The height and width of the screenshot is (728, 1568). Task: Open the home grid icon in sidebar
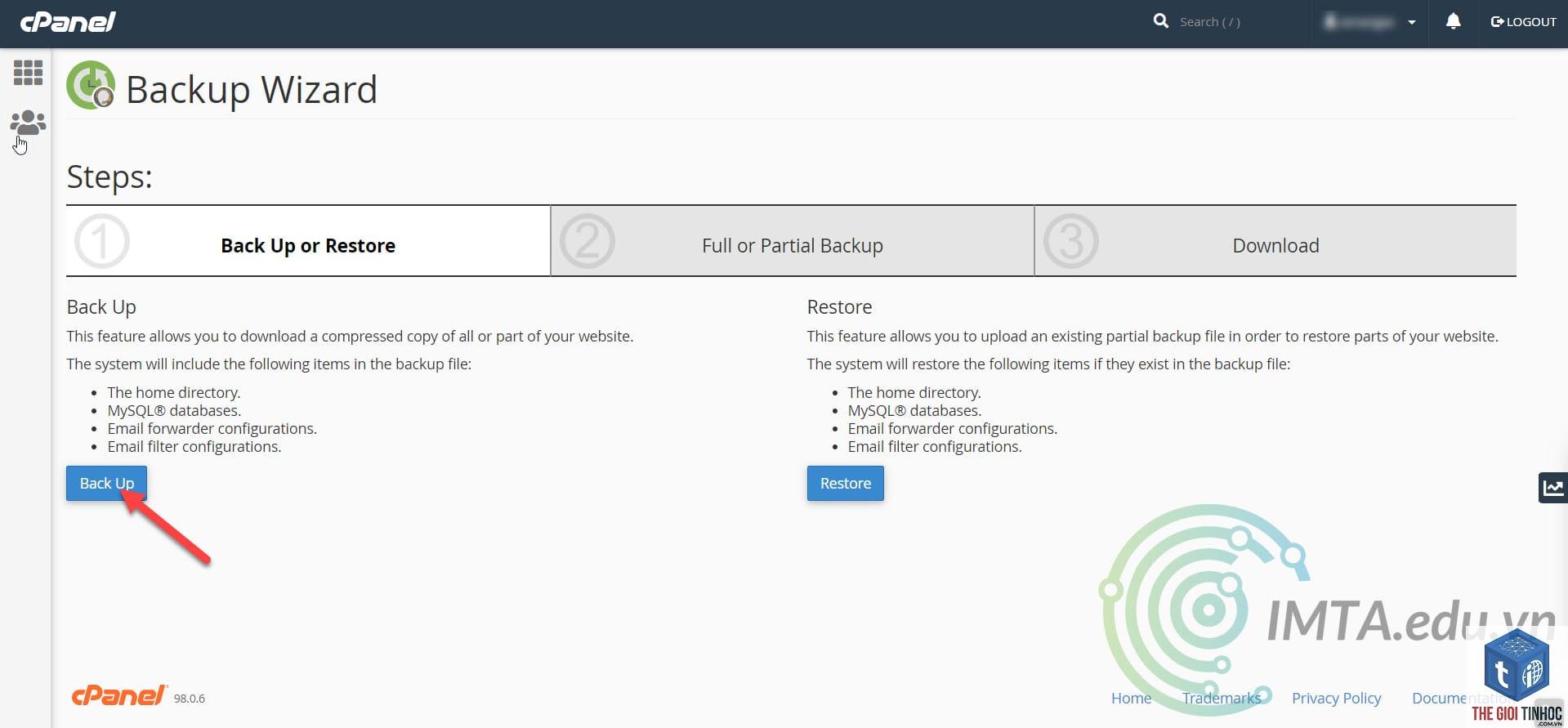(28, 73)
